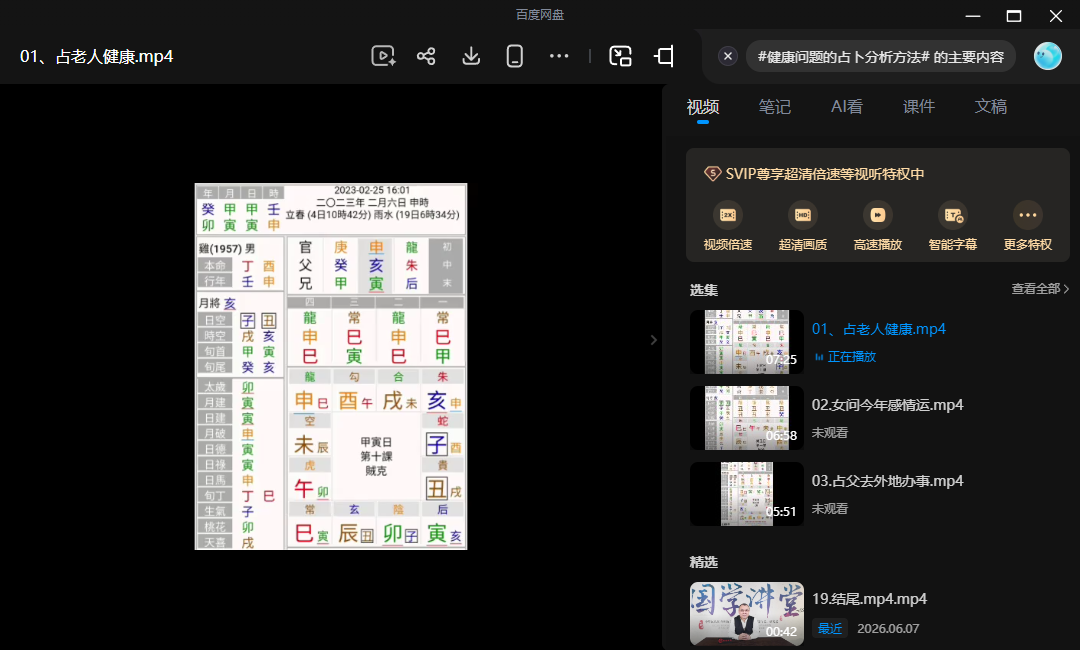Click the 更多特权 more privileges icon

[1028, 215]
